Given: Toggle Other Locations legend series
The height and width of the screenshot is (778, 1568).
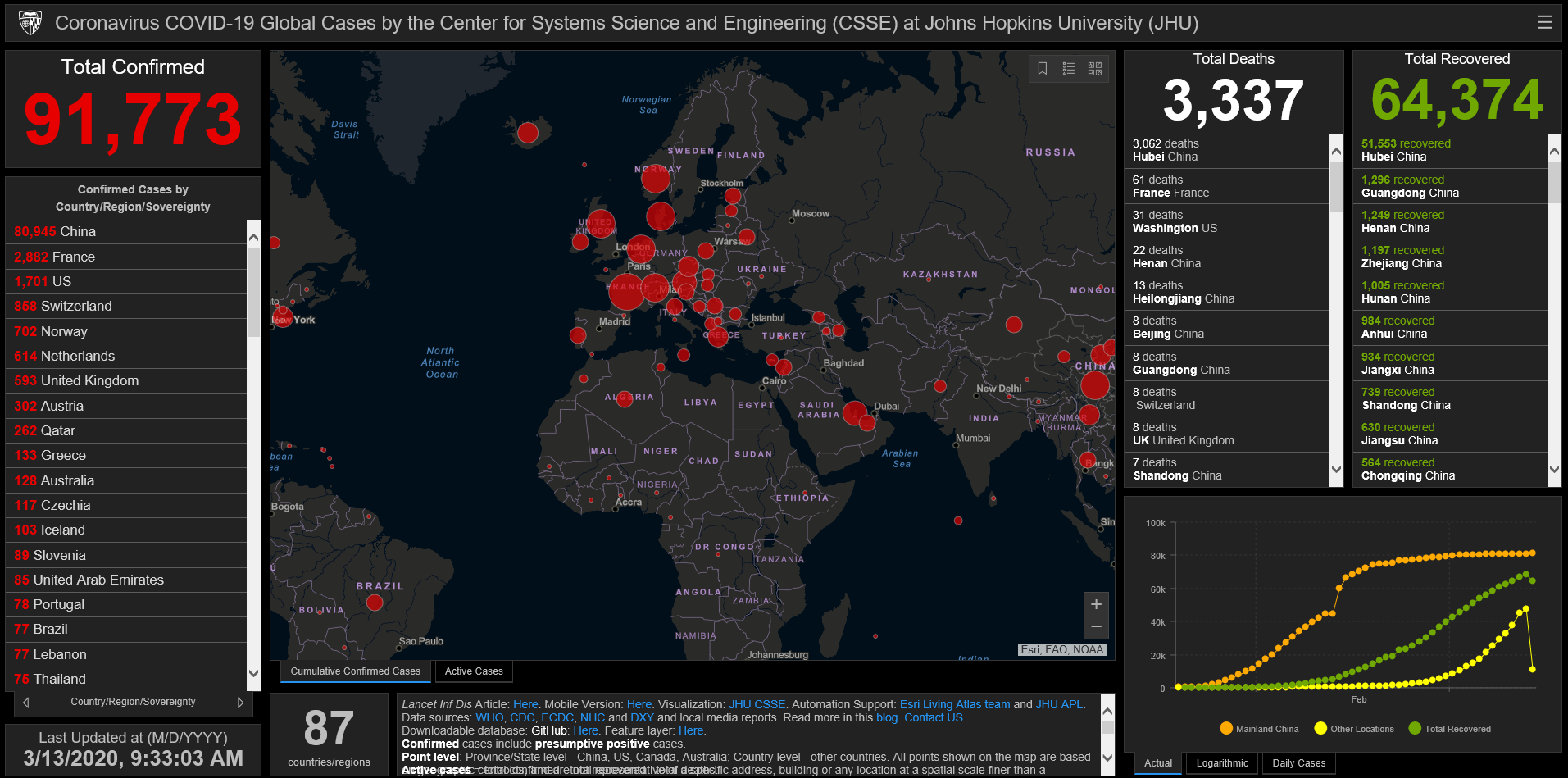Looking at the screenshot, I should [1353, 729].
